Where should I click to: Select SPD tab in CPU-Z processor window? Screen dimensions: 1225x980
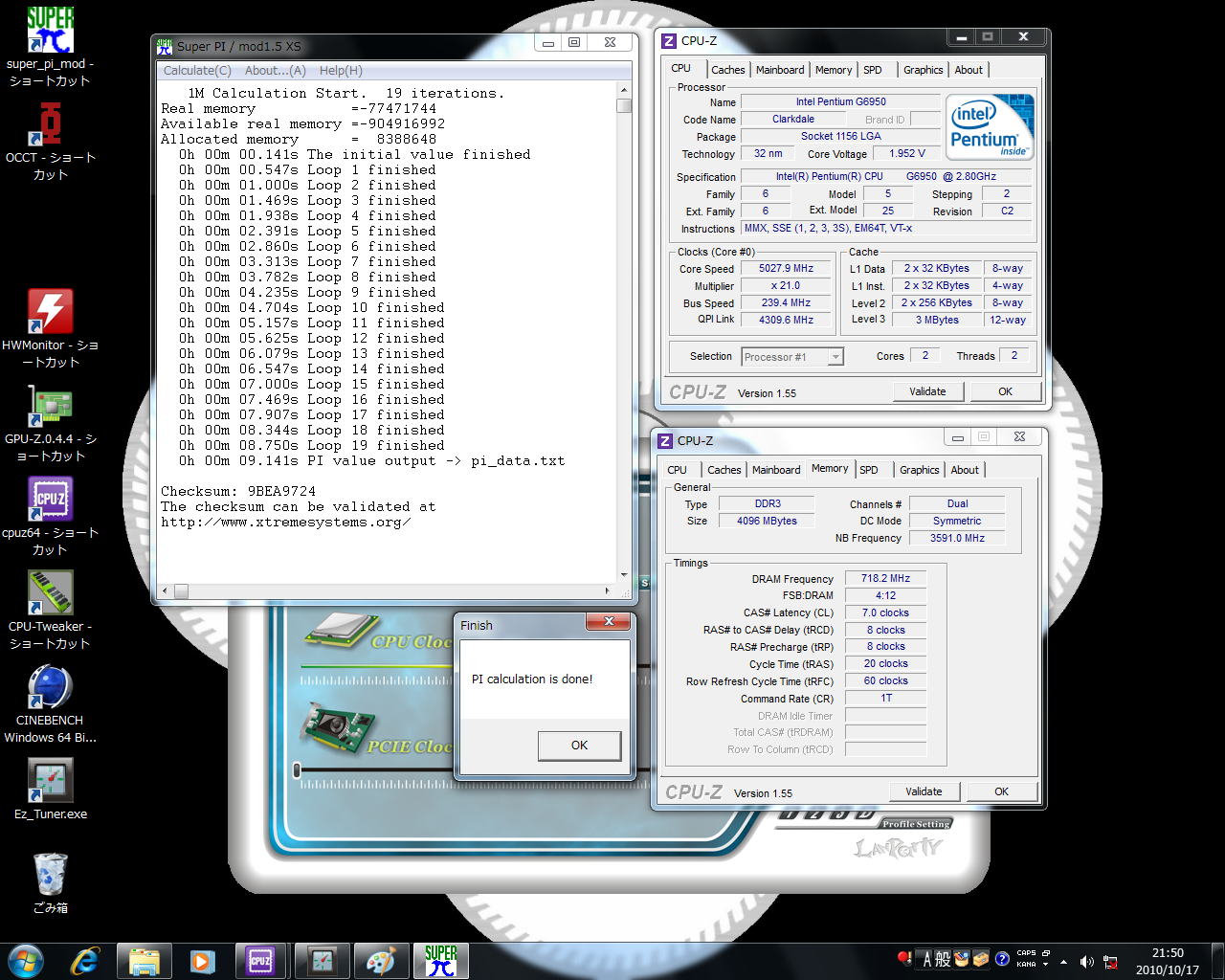pyautogui.click(x=873, y=70)
